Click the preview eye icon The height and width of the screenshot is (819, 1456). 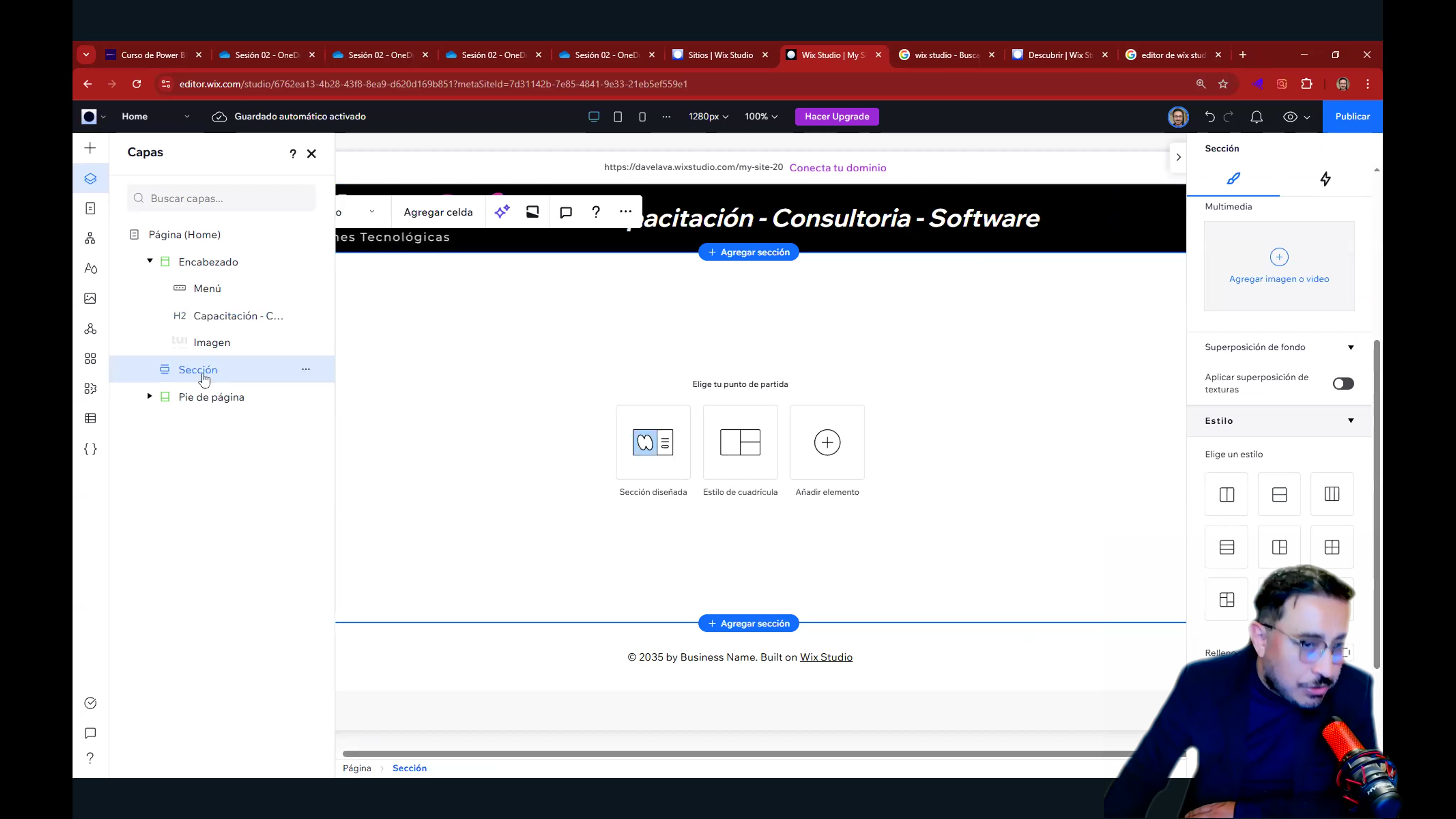[1290, 117]
